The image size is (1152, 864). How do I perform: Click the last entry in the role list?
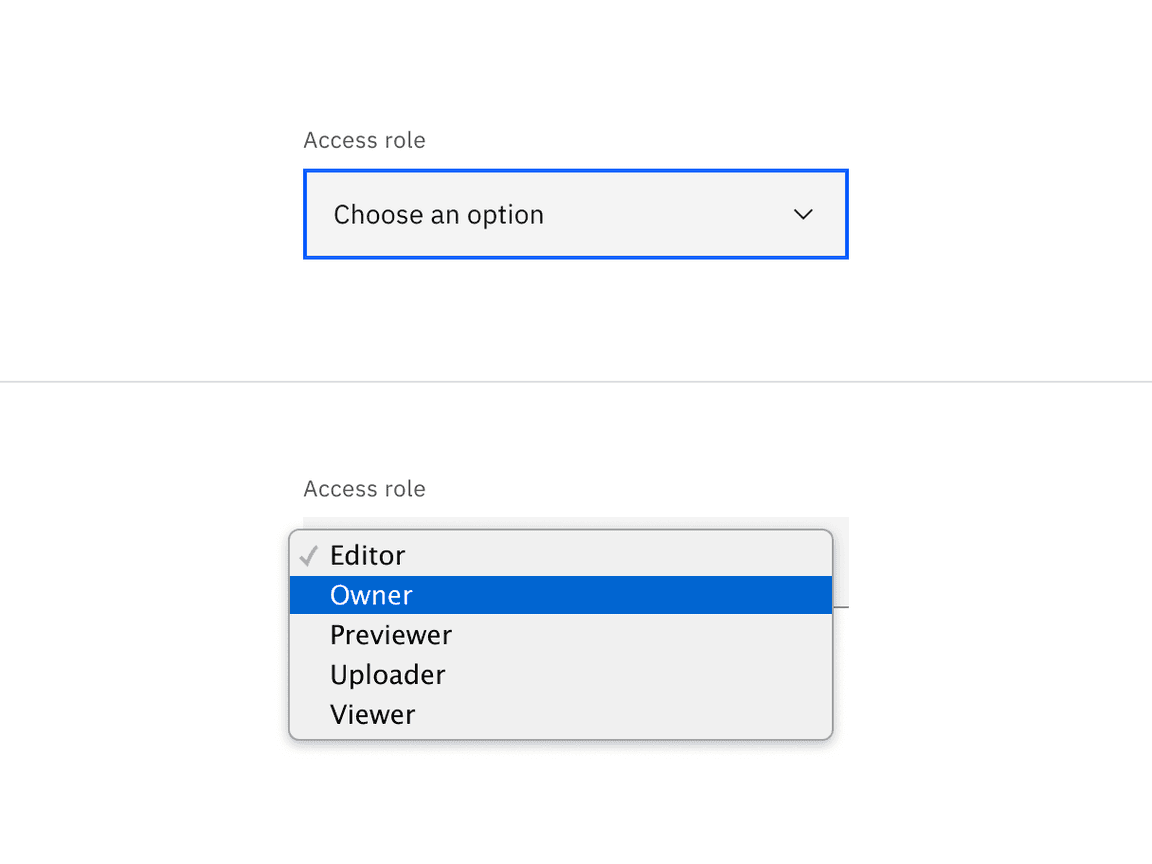(x=373, y=715)
